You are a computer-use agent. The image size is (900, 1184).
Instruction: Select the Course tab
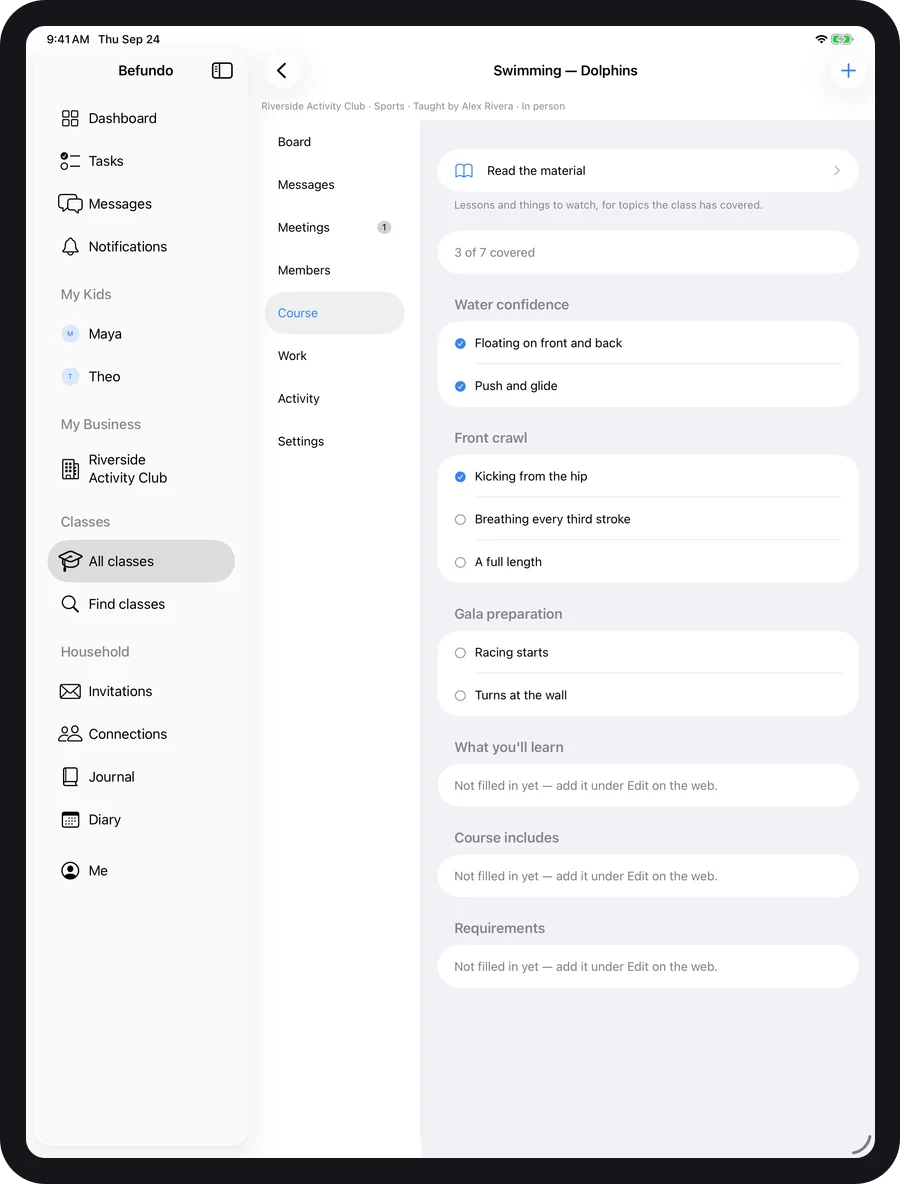click(334, 313)
